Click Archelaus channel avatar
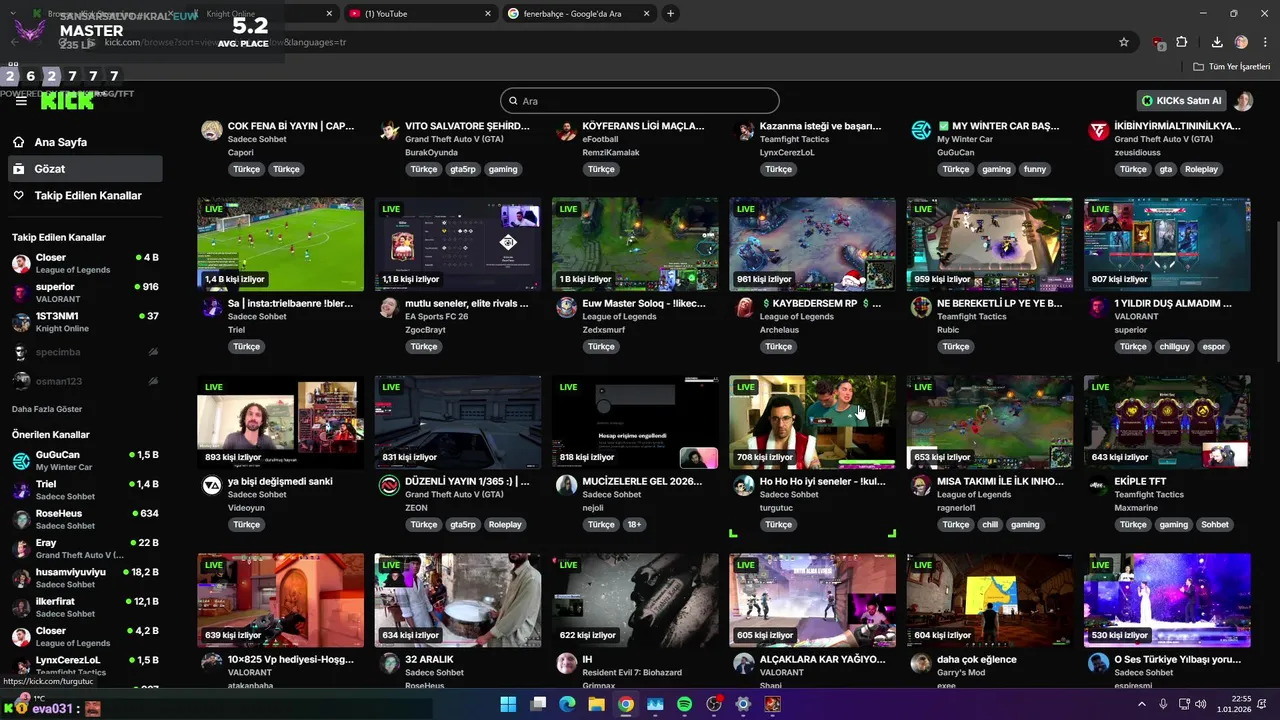This screenshot has height=720, width=1280. [x=744, y=308]
